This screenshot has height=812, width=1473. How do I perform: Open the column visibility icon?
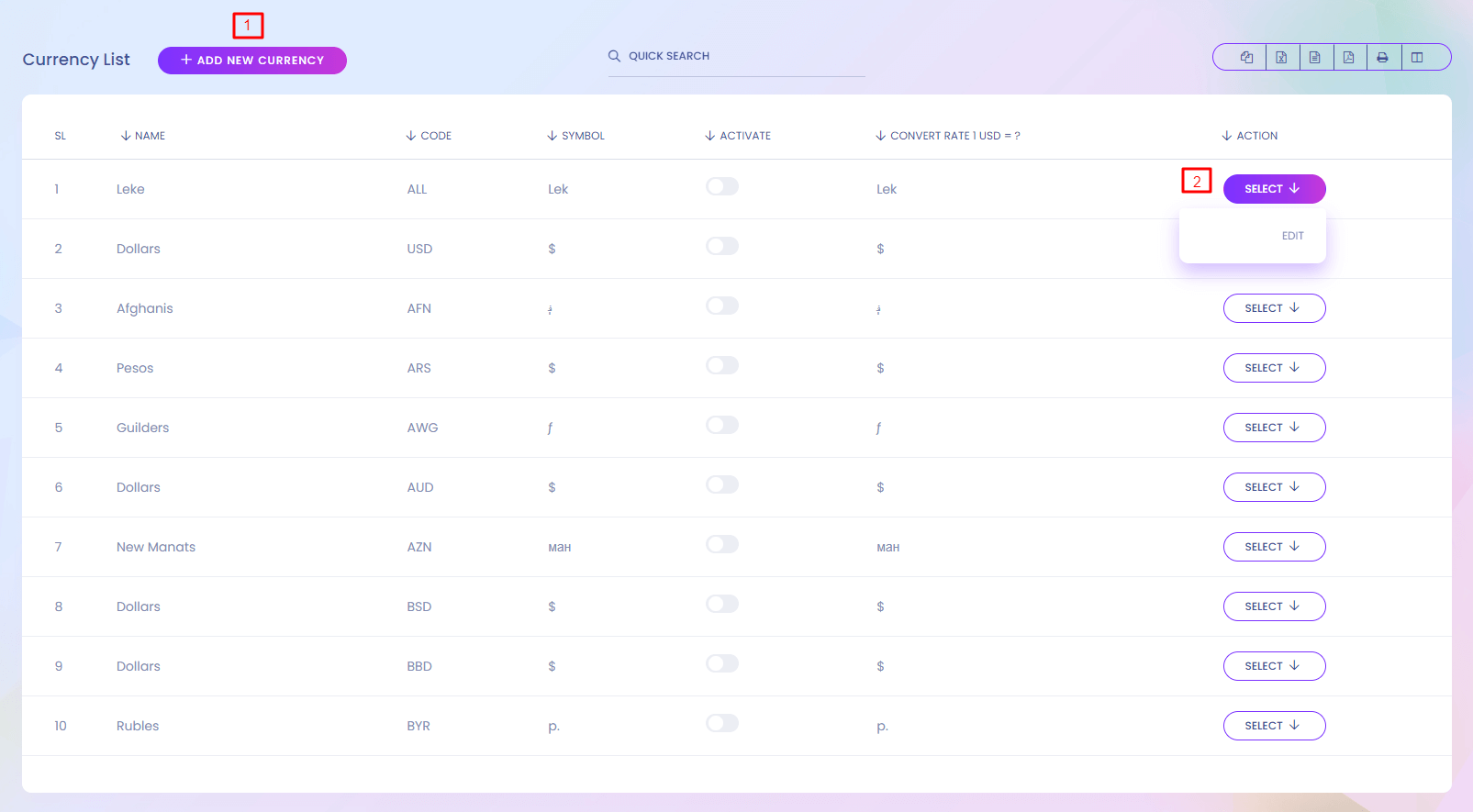click(x=1417, y=57)
